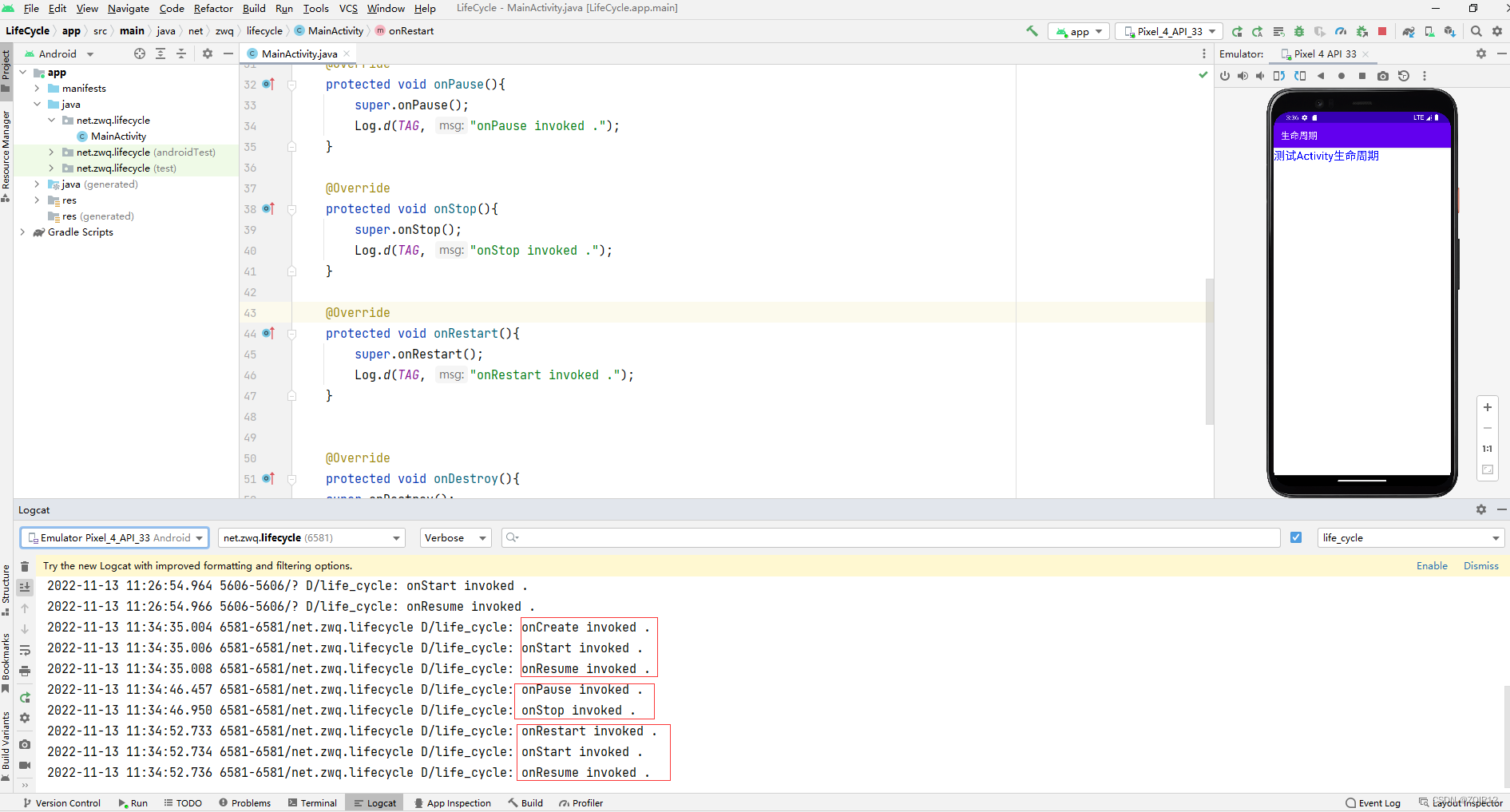Open the App Inspection tool window
The height and width of the screenshot is (812, 1510).
(452, 803)
